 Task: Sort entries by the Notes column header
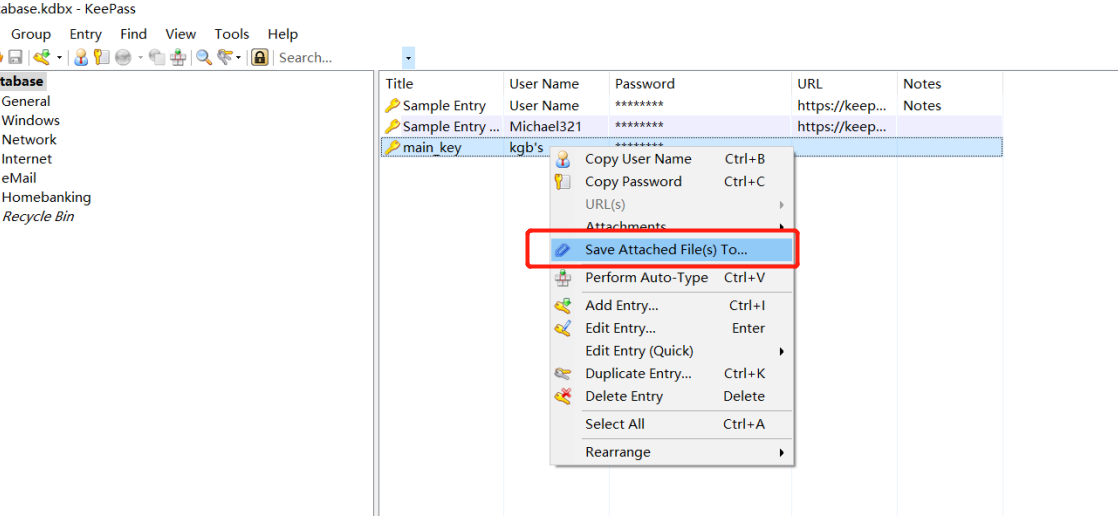[950, 83]
